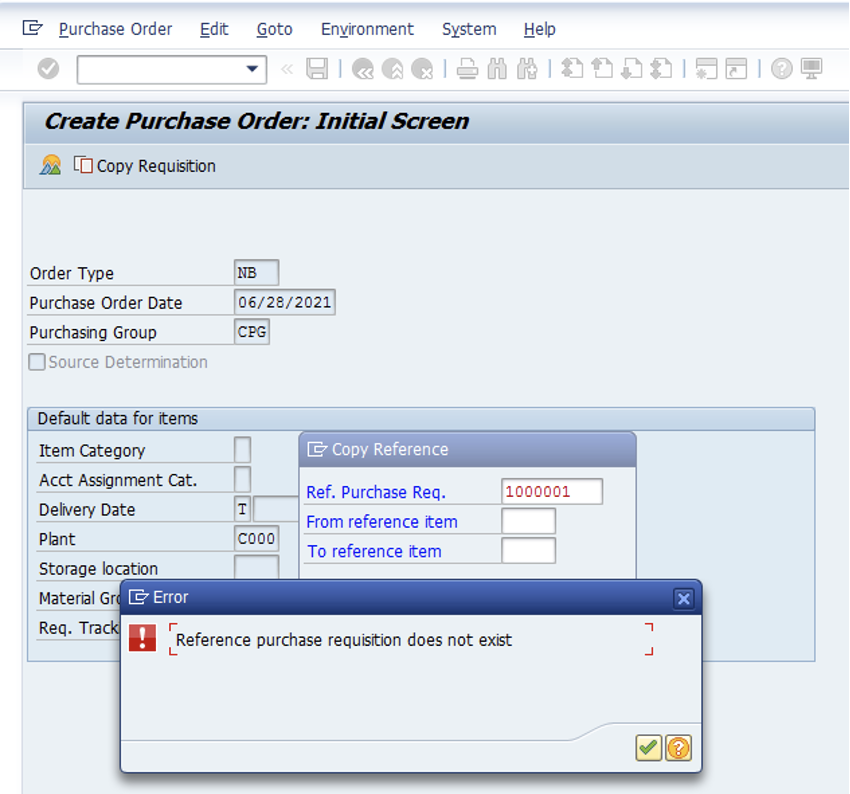Click the Exit up-arrow icon
This screenshot has height=794, width=850.
click(x=392, y=69)
